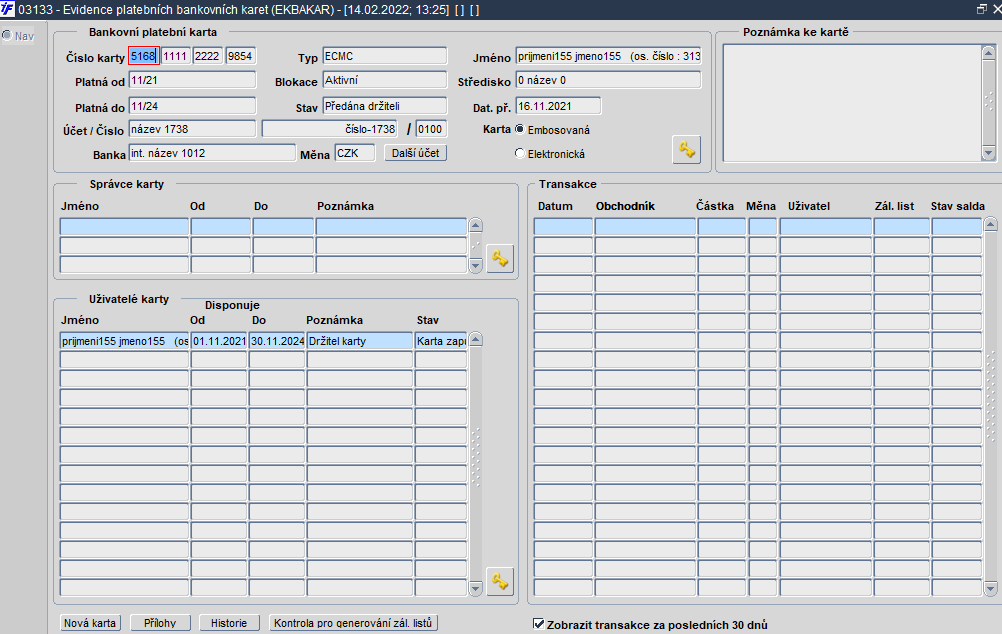
Task: Click the Měna field showing CZK
Action: [x=355, y=153]
